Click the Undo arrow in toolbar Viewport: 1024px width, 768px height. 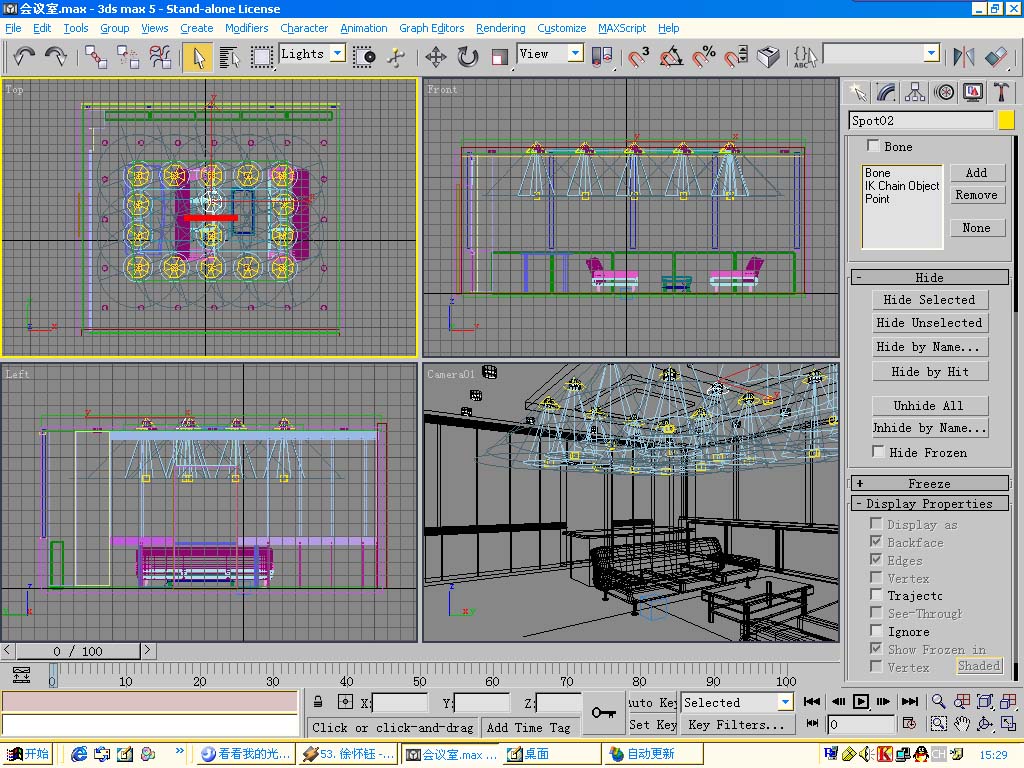pos(25,57)
